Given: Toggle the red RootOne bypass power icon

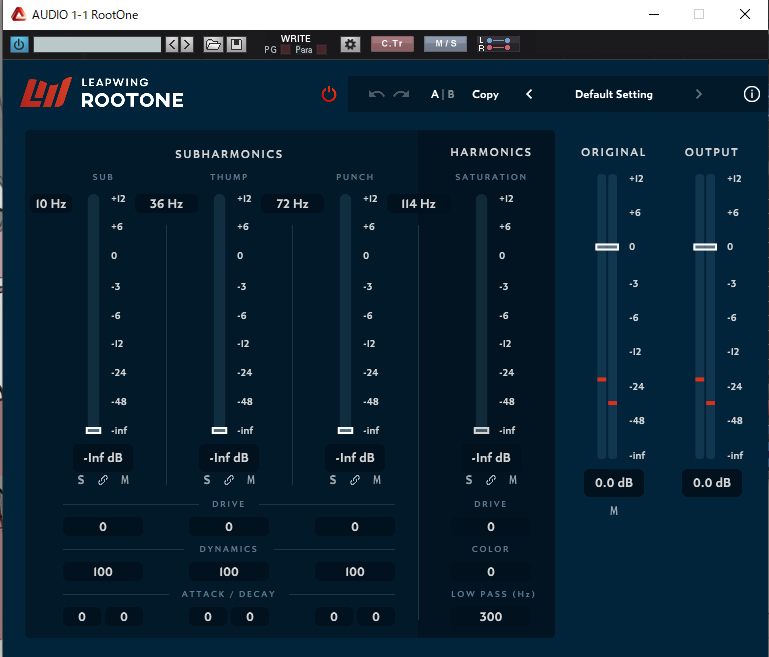Looking at the screenshot, I should click(x=329, y=94).
